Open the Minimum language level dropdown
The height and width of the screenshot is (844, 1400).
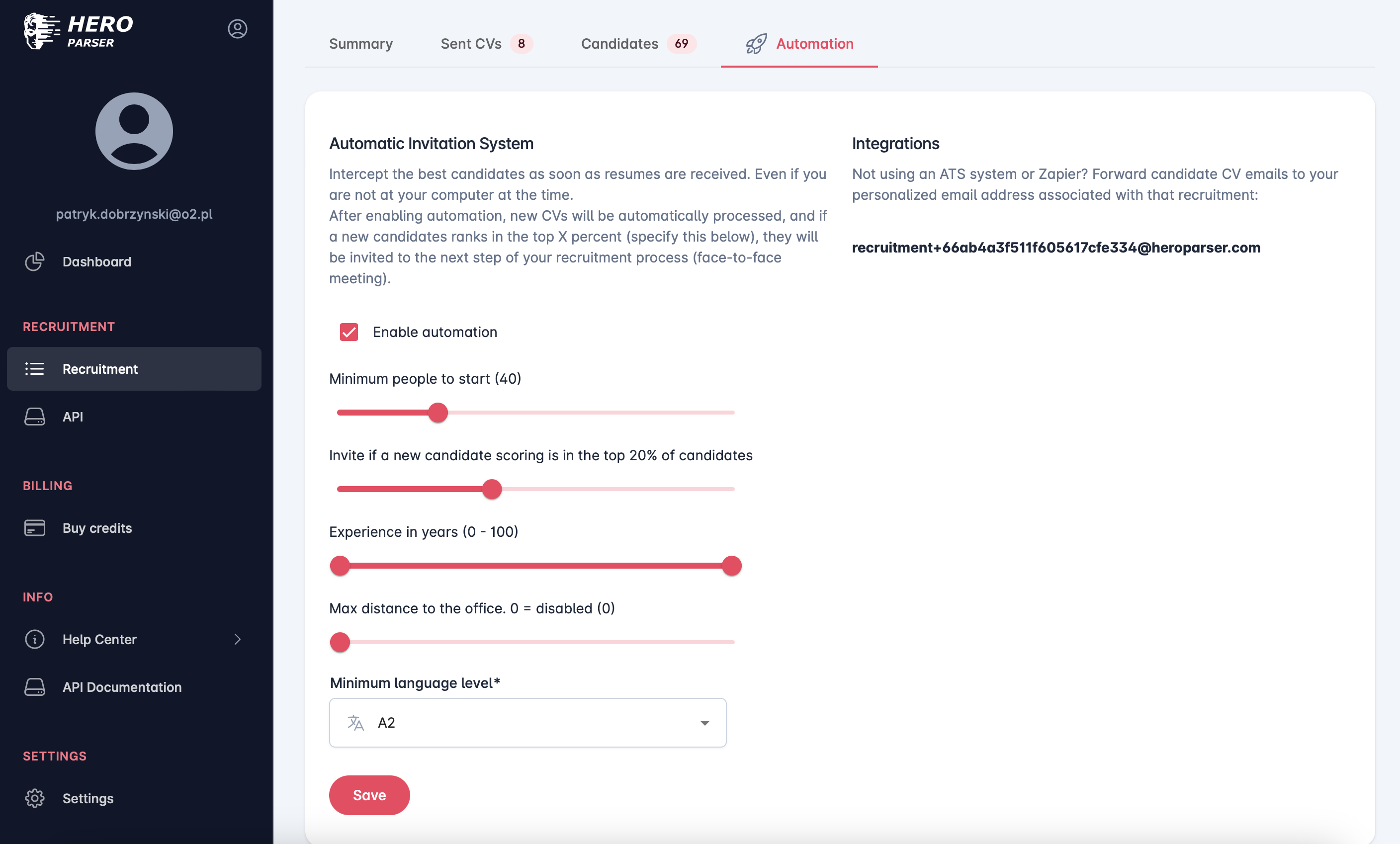click(527, 722)
